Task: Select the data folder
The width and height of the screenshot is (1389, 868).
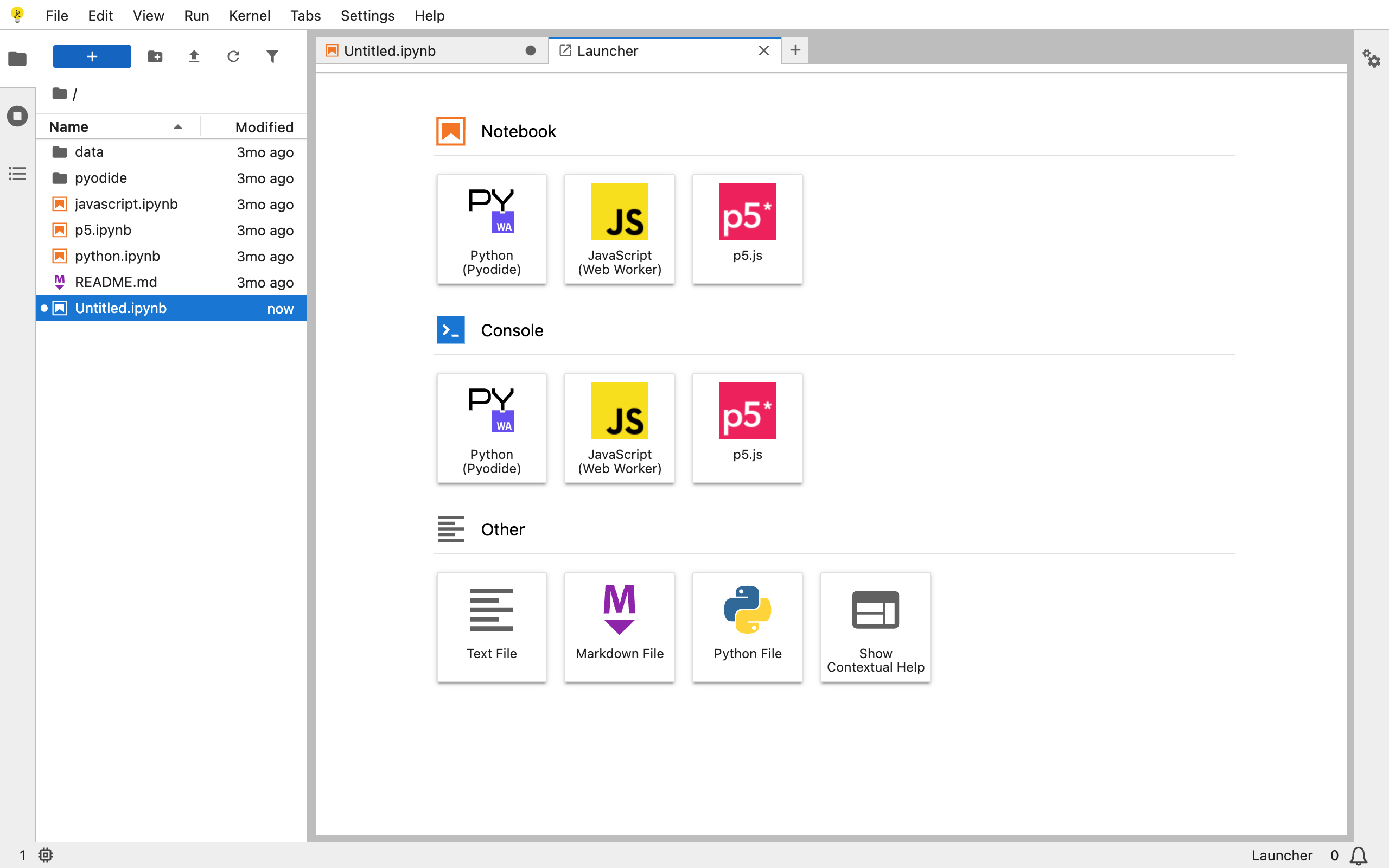Action: click(171, 152)
